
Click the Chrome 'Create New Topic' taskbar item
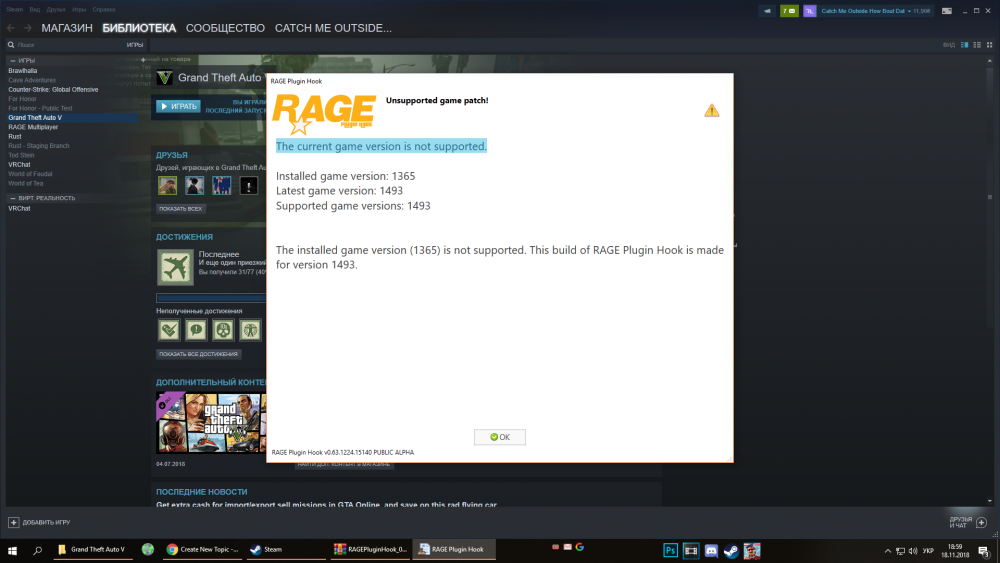coord(203,550)
